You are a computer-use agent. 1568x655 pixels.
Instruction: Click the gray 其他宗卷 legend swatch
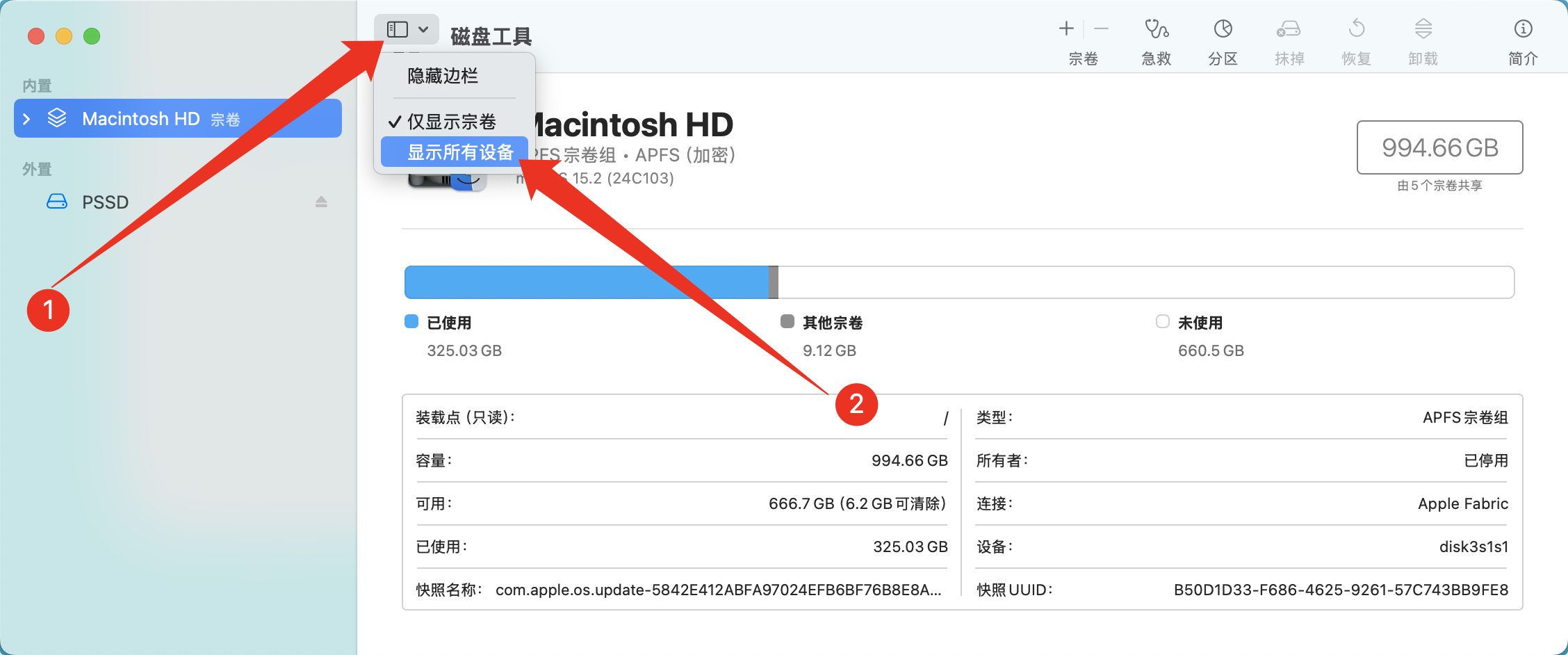click(x=787, y=321)
